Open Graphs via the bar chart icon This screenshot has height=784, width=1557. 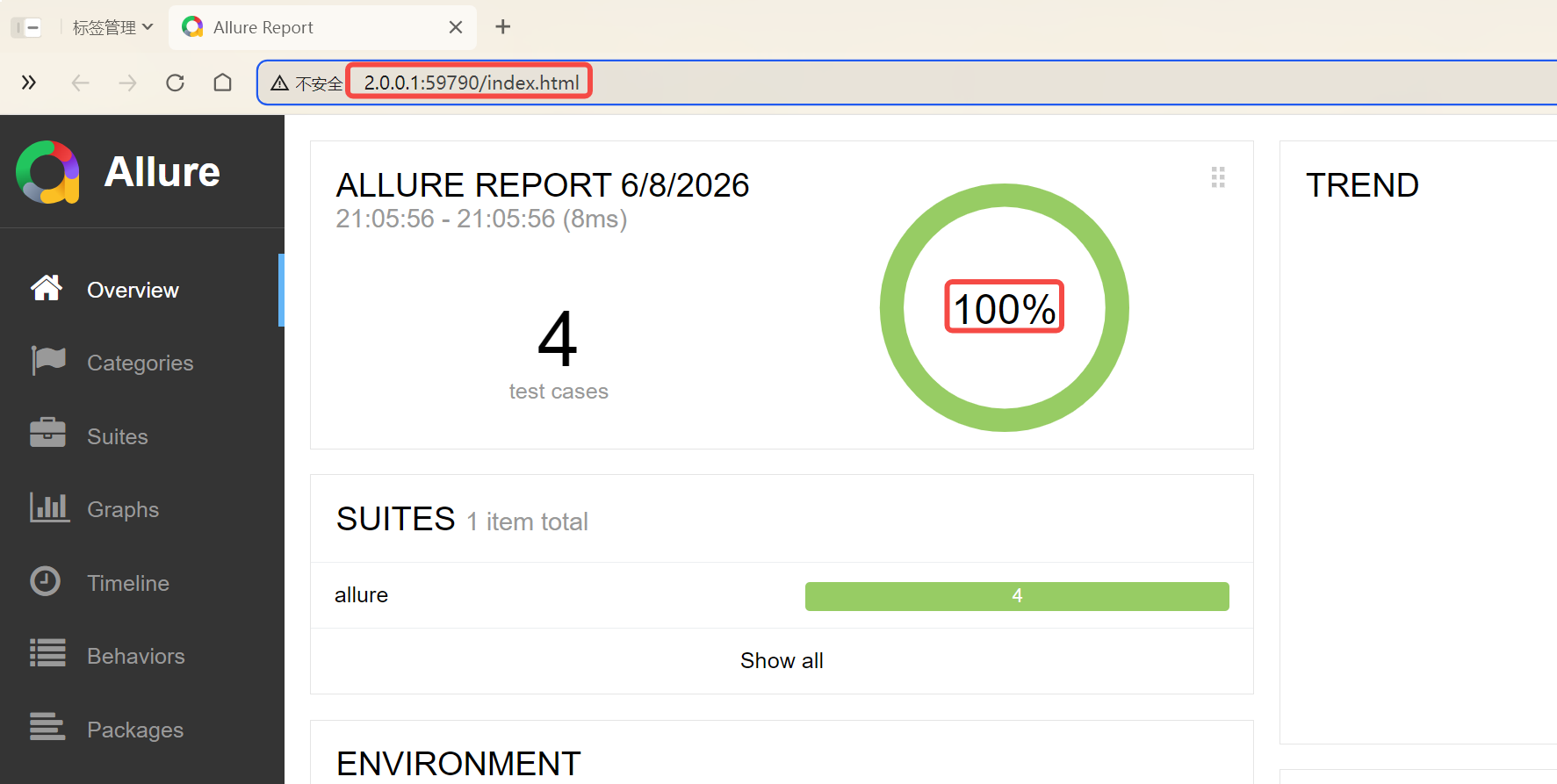(49, 507)
